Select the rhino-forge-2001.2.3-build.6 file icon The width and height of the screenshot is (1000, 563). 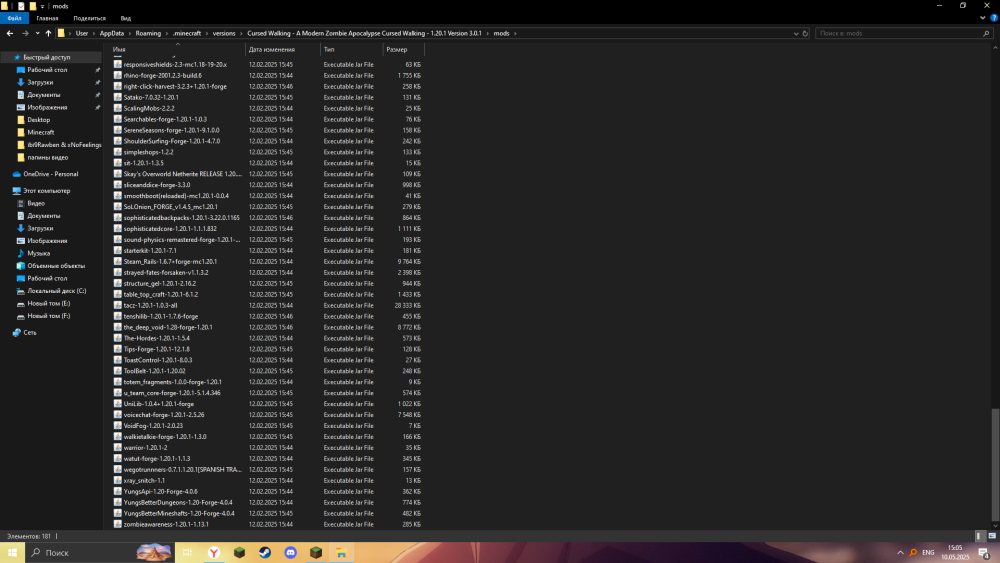click(x=117, y=75)
